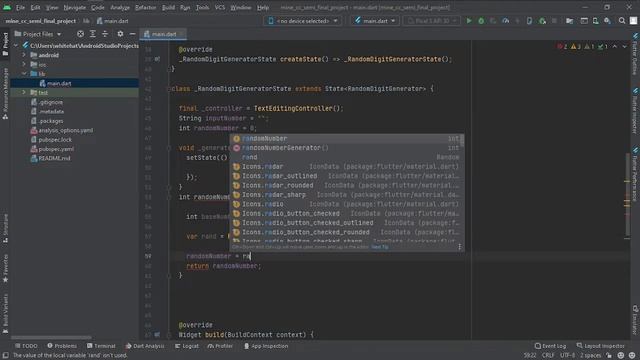
Task: Open completion popup options three-dot icon
Action: 460,247
